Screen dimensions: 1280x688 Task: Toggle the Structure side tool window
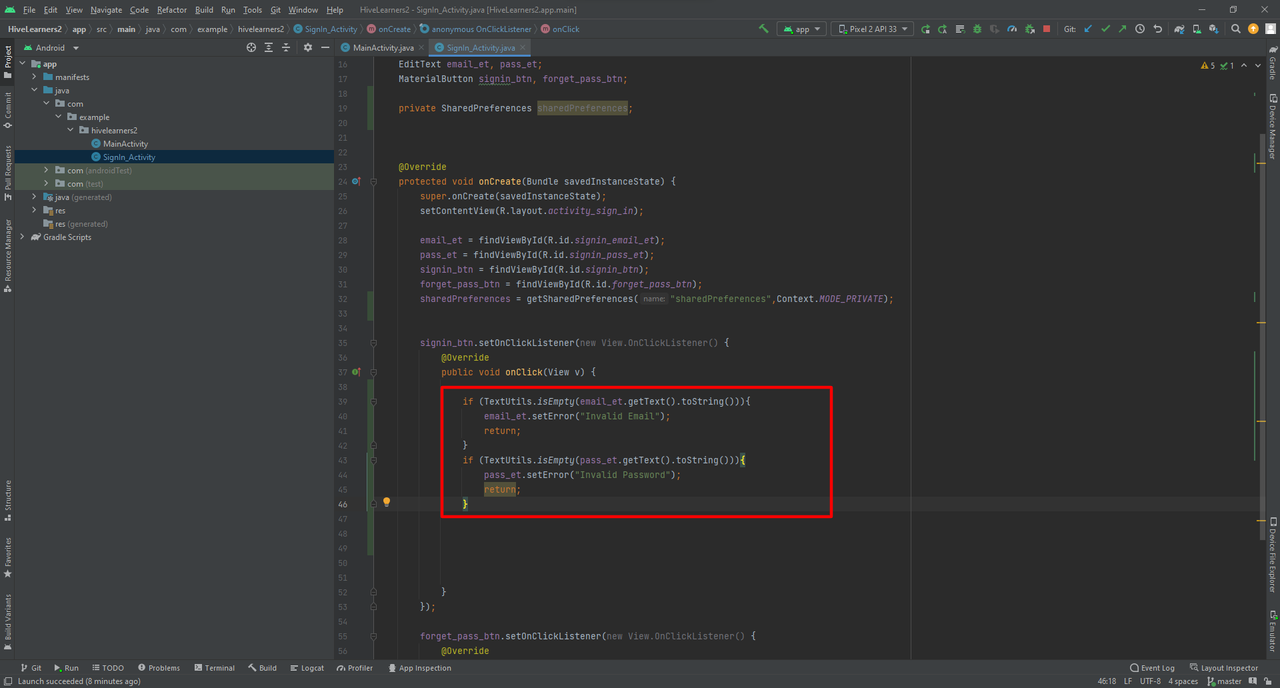click(x=8, y=501)
